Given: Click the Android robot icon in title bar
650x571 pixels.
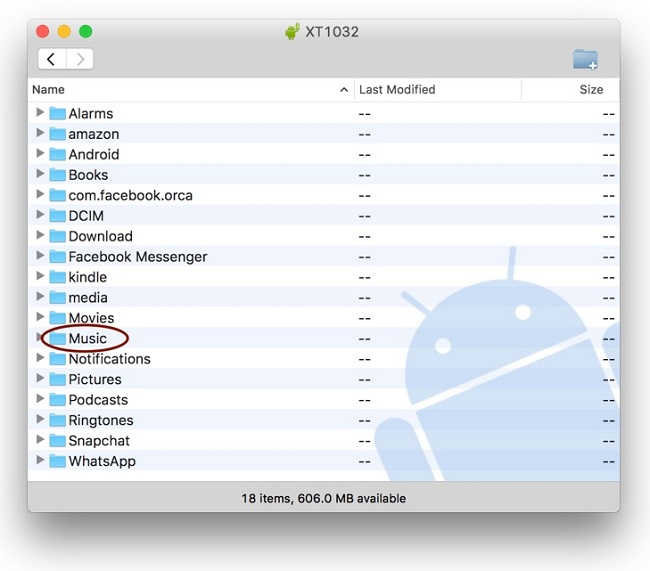Looking at the screenshot, I should tap(292, 32).
